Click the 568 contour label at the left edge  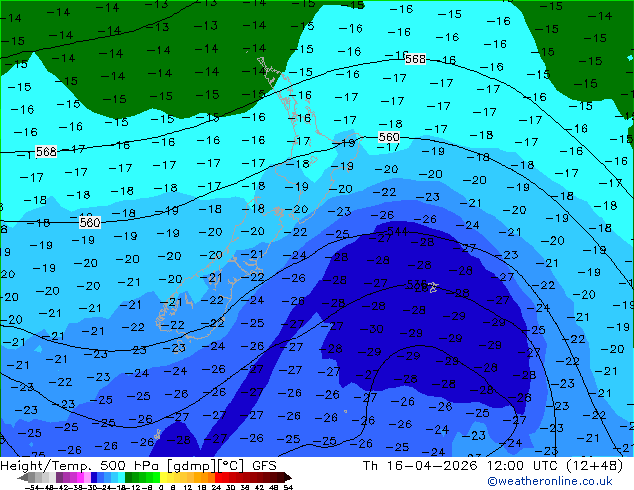pyautogui.click(x=46, y=152)
